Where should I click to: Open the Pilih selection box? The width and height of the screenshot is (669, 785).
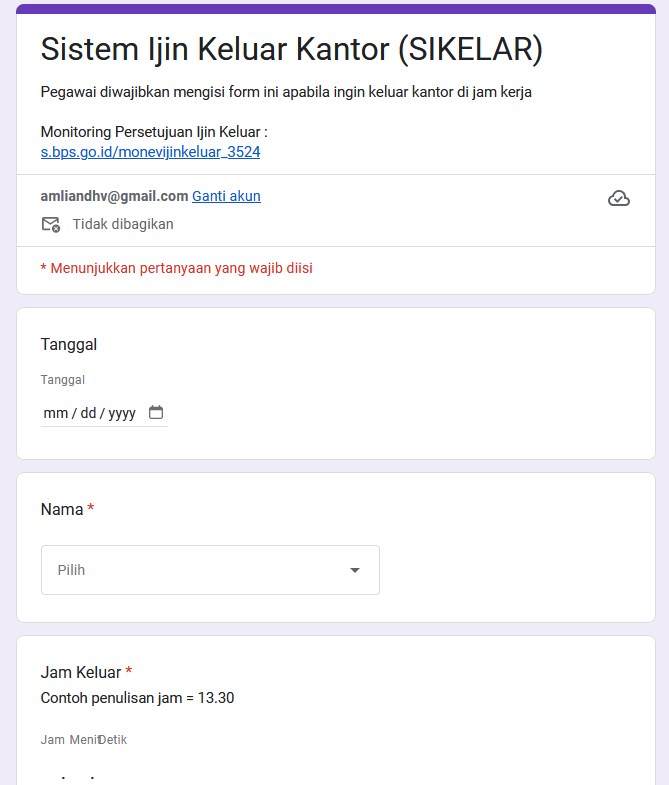coord(210,570)
